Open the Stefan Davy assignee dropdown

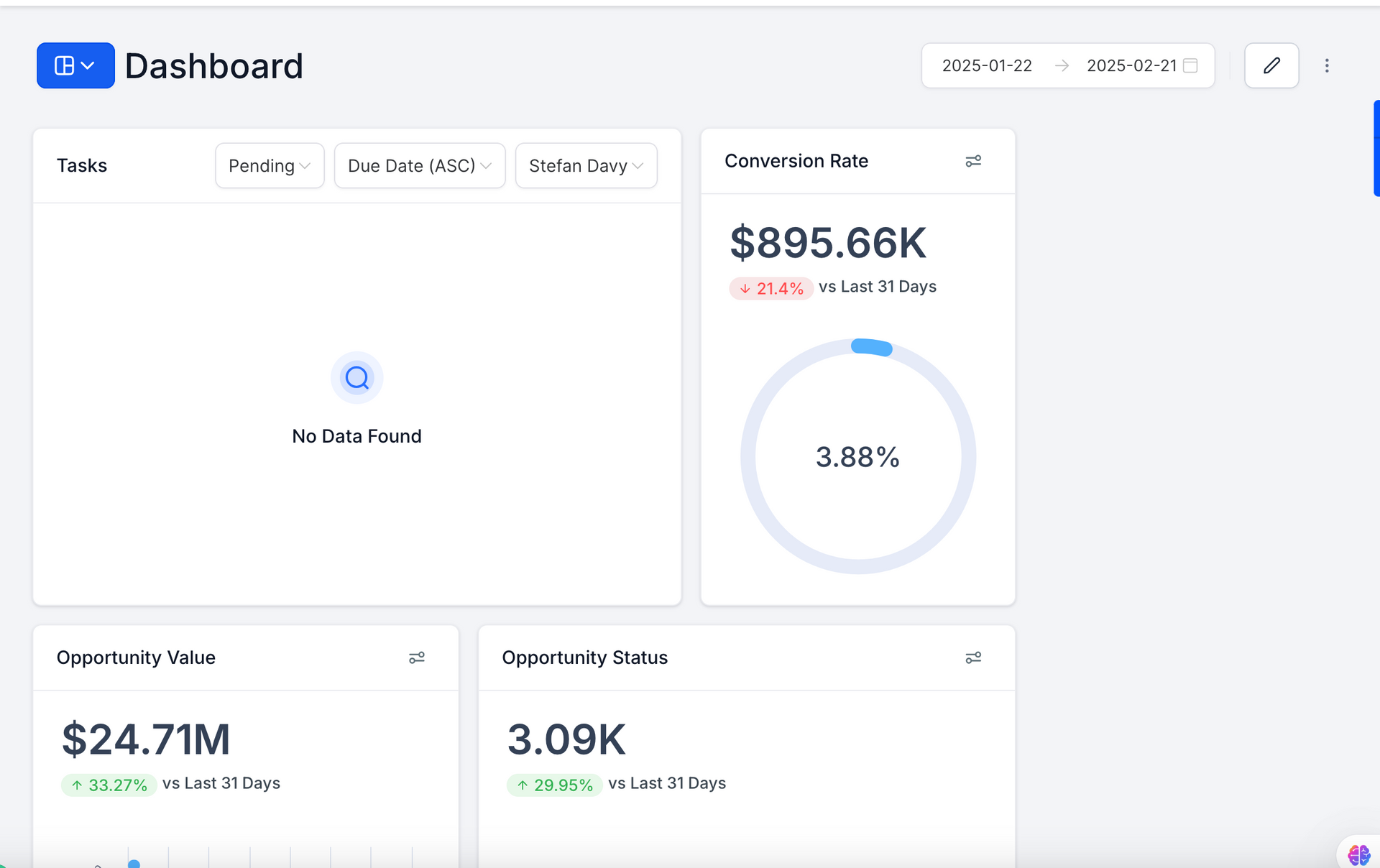point(586,165)
